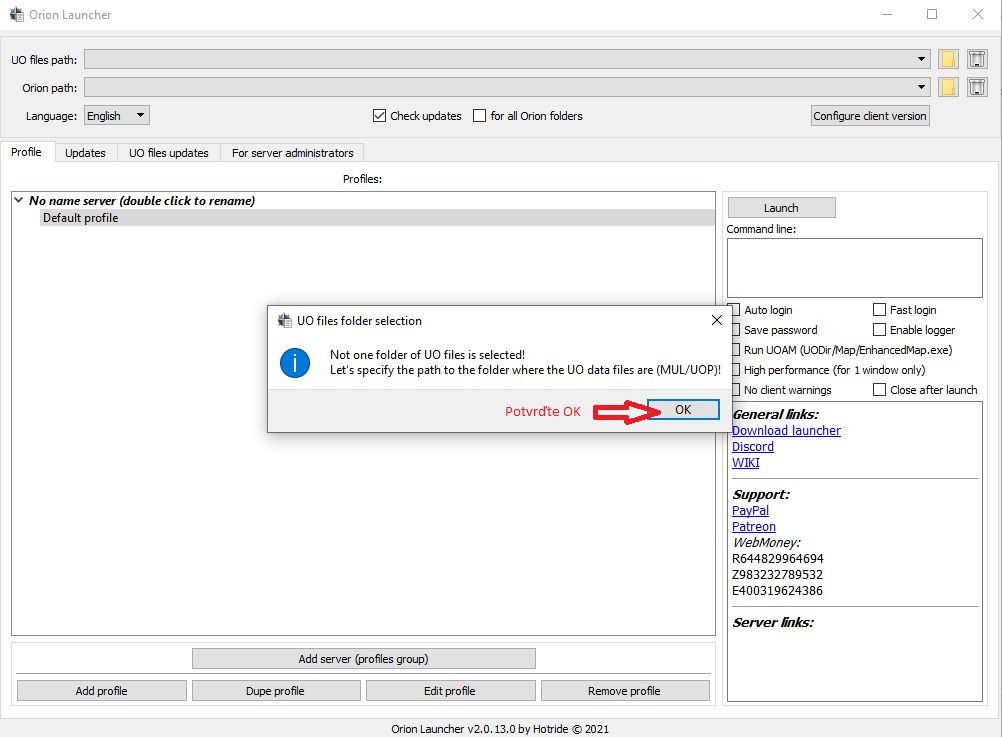Screen dimensions: 1002x737
Task: Click Add profile button
Action: tap(102, 691)
